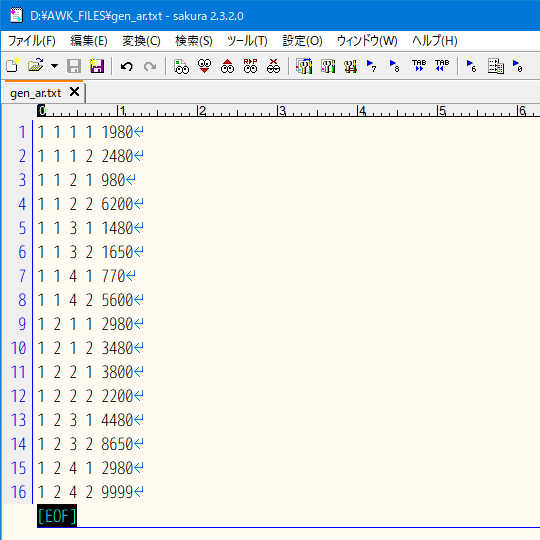Click the value 4480 on line 13
The height and width of the screenshot is (540, 540).
[x=117, y=420]
